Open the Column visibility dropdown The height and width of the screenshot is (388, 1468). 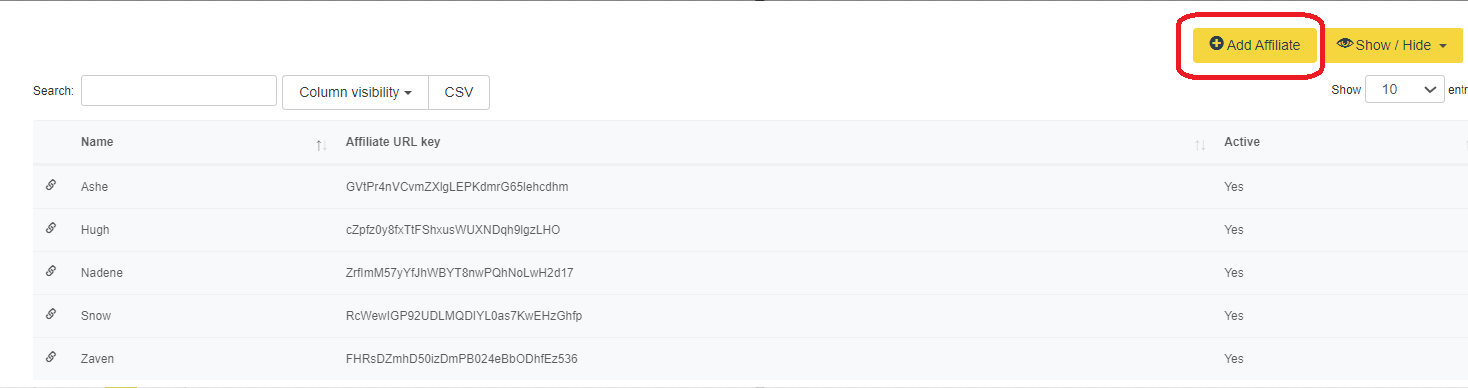pos(356,92)
